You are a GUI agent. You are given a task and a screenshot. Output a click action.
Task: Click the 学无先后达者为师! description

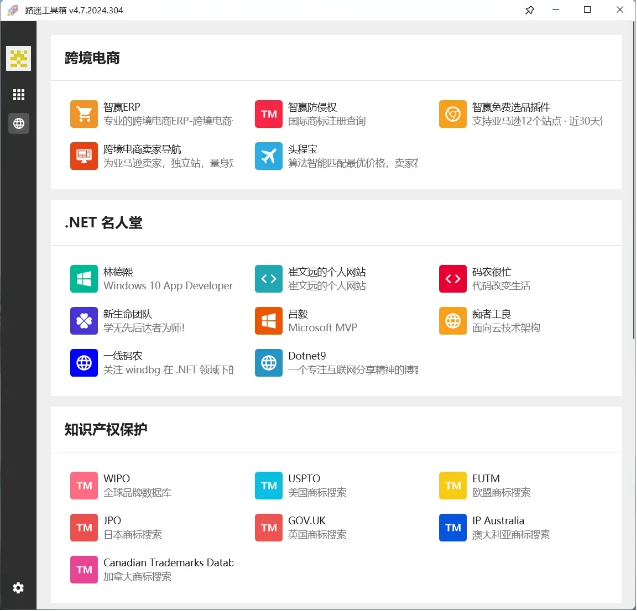click(x=144, y=328)
